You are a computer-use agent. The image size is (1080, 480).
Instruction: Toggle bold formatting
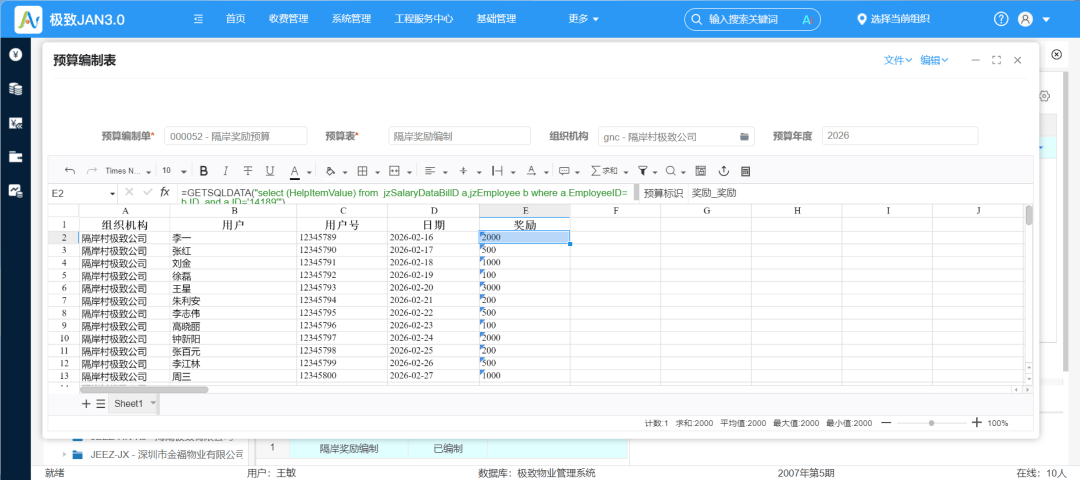point(203,171)
